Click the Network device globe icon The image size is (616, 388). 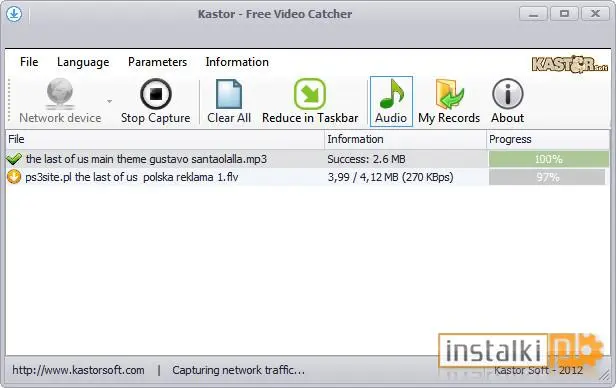click(60, 93)
